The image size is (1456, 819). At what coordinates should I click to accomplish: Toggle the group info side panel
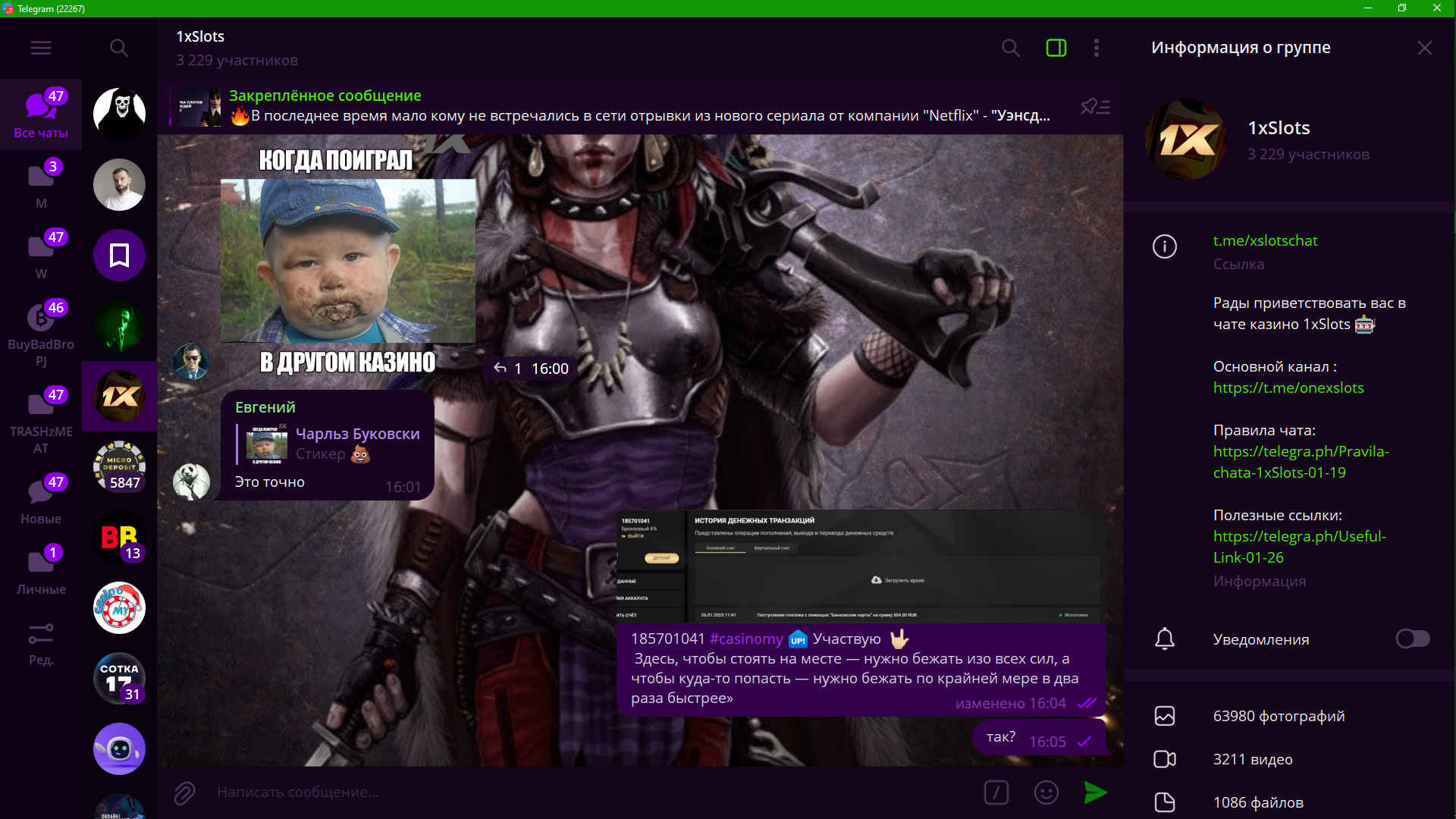pos(1056,48)
